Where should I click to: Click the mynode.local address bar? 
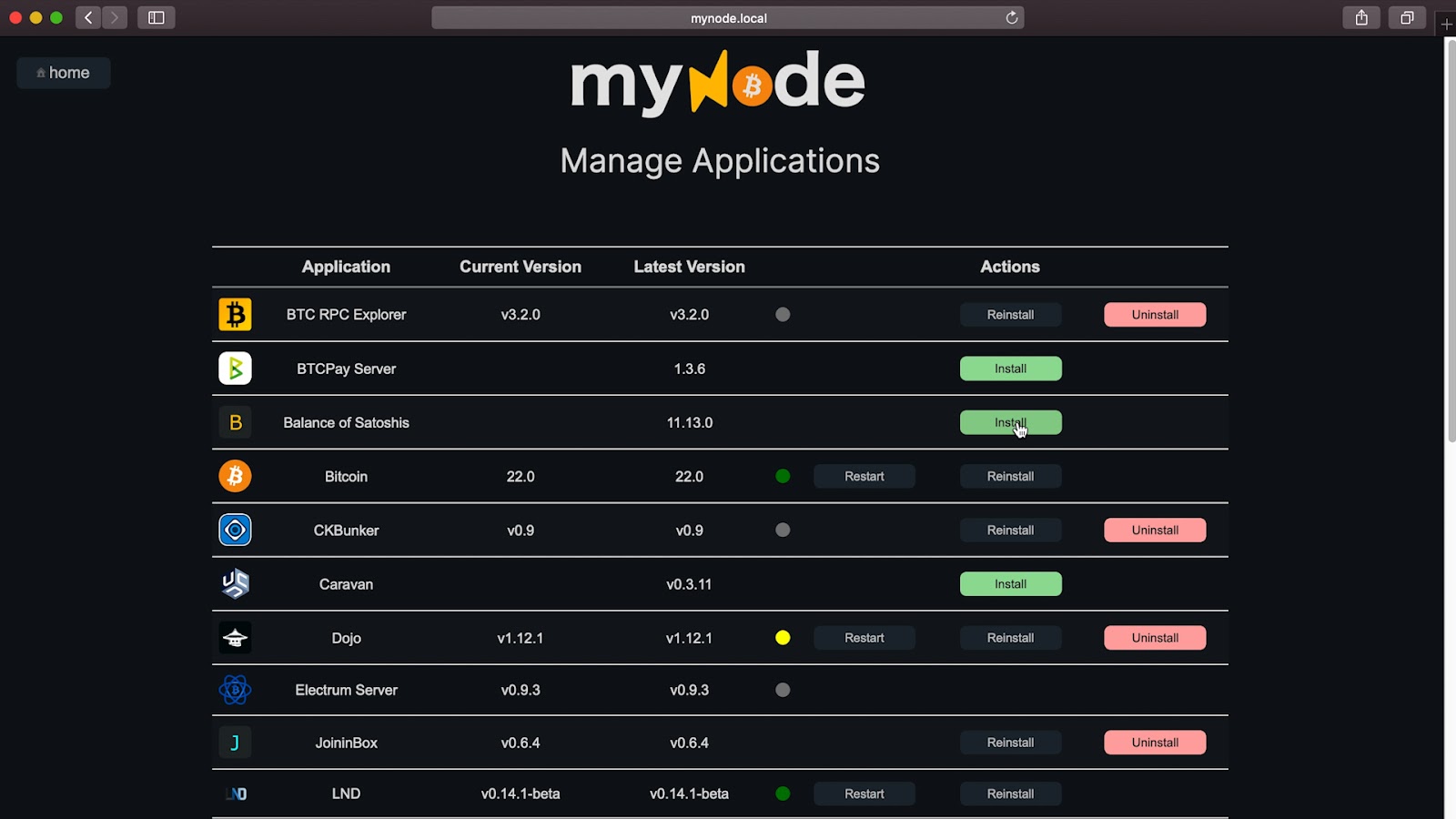(x=728, y=18)
